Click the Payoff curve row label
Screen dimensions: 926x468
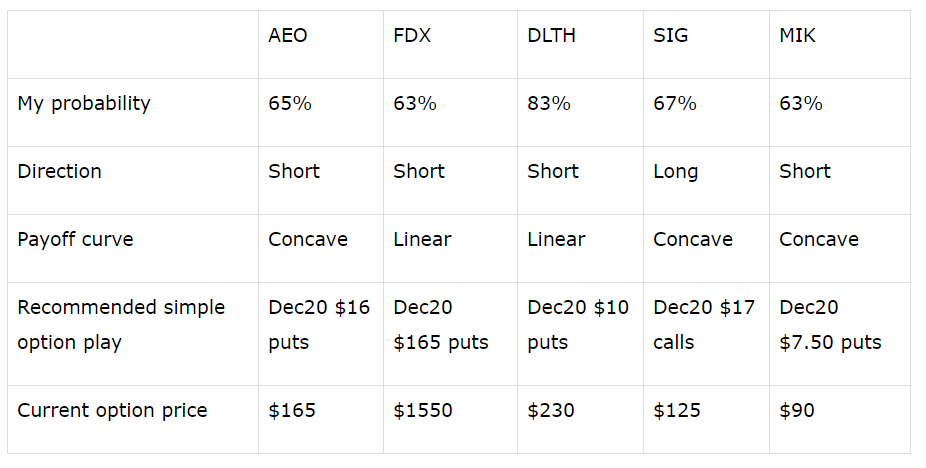pyautogui.click(x=76, y=239)
